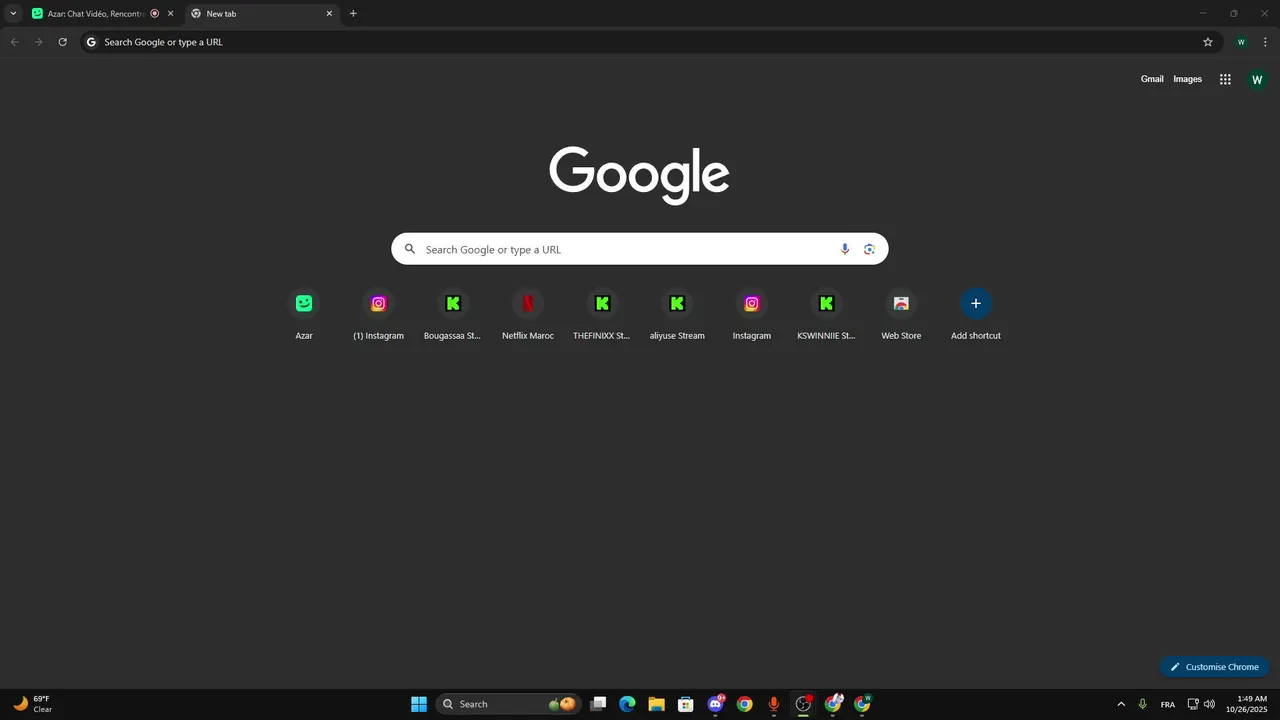This screenshot has width=1280, height=720.
Task: Click the Customise Chrome button
Action: tap(1215, 667)
